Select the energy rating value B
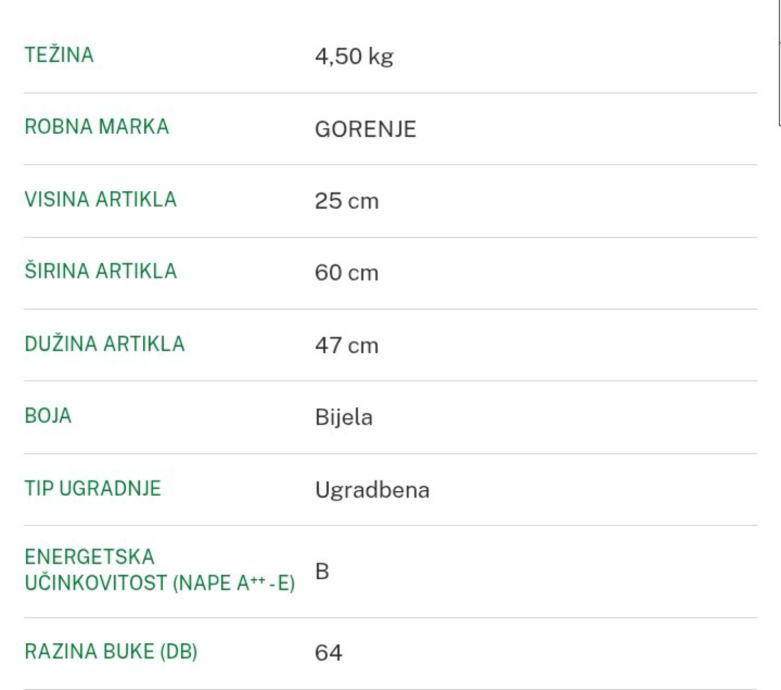Screen dimensions: 781x690 [322, 572]
